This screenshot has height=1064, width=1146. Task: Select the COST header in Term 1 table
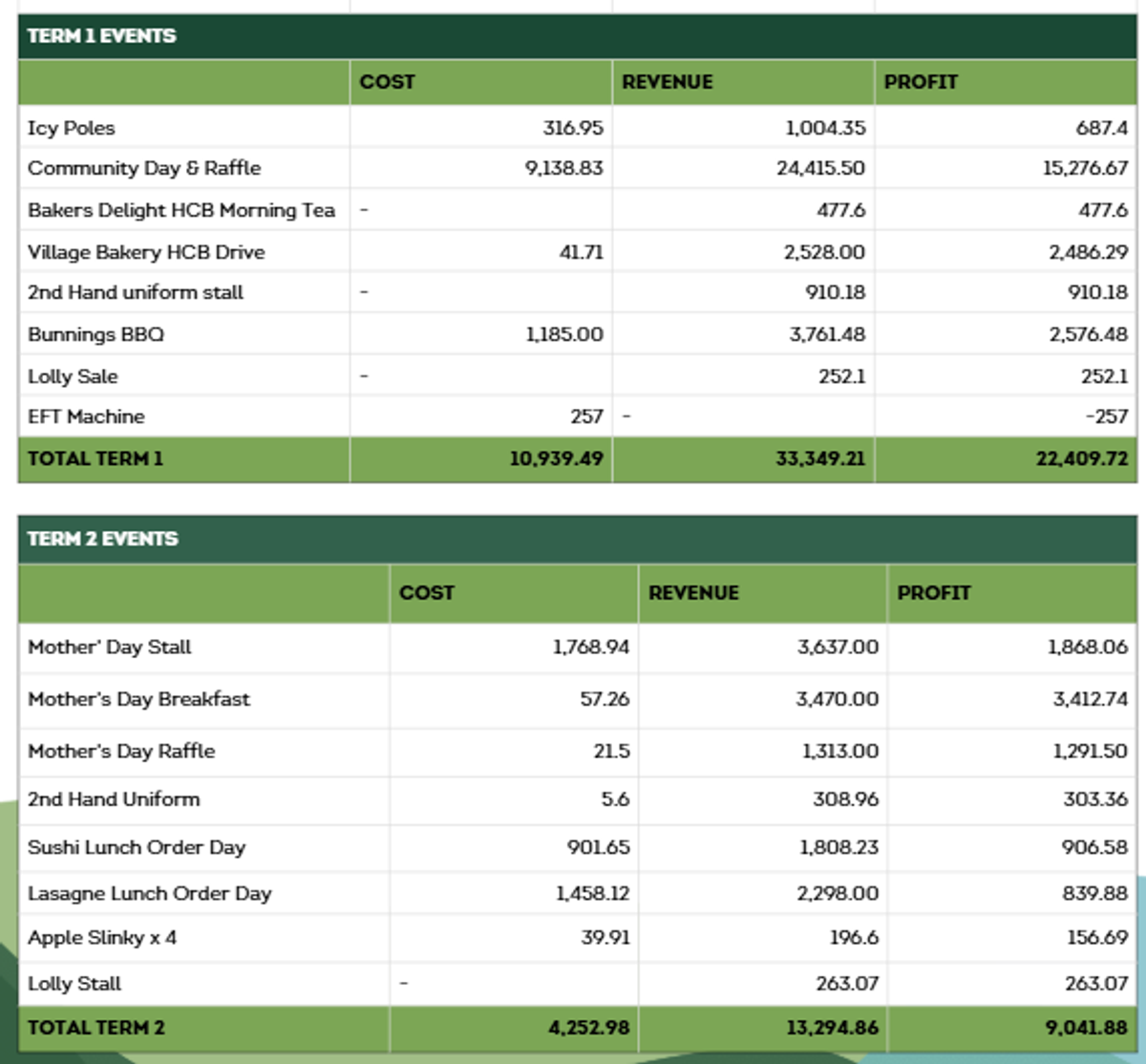coord(387,82)
